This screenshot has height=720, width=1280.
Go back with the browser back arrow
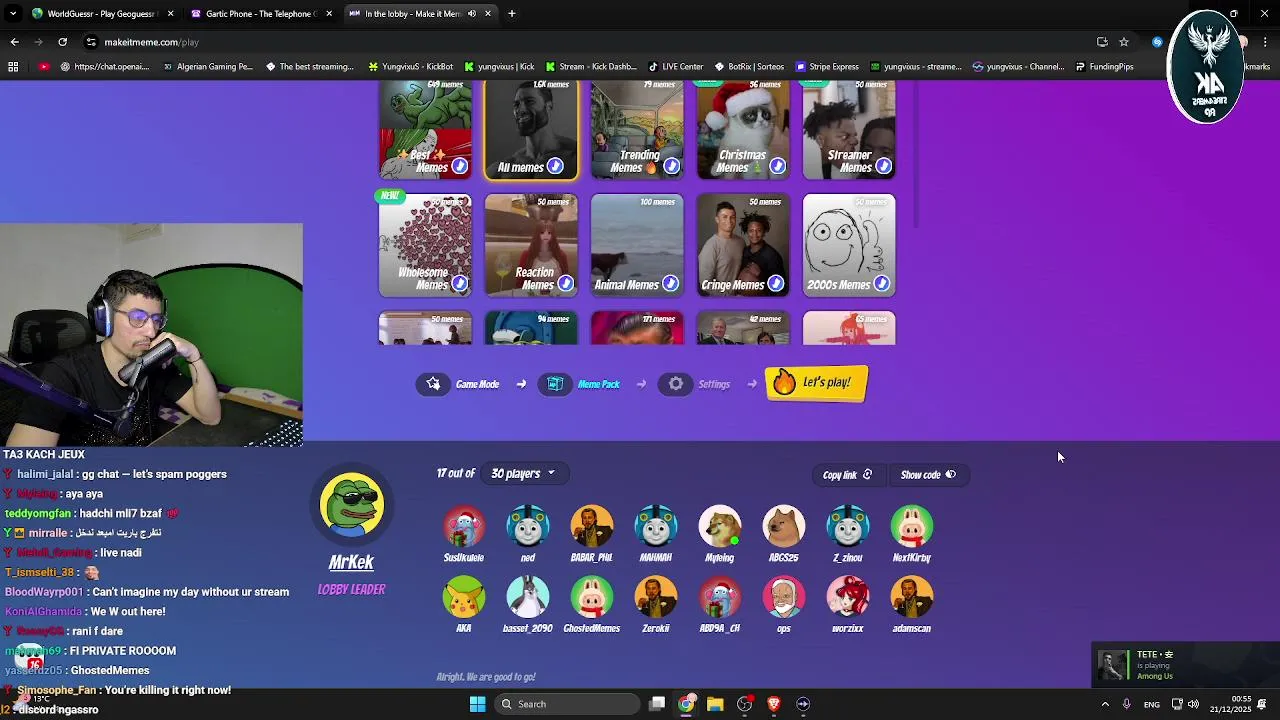pyautogui.click(x=14, y=42)
